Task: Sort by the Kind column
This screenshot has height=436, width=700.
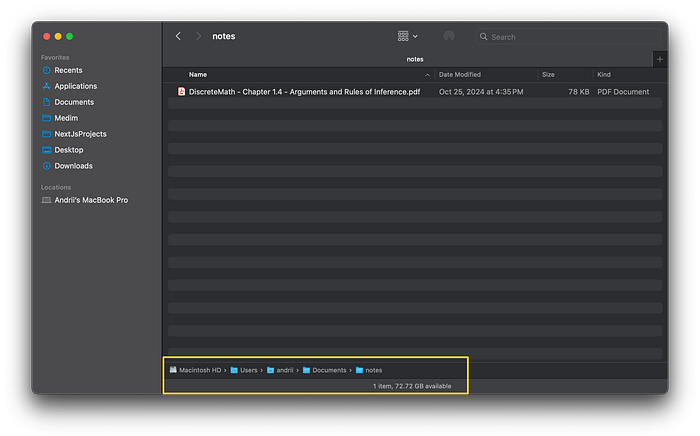Action: coord(604,75)
